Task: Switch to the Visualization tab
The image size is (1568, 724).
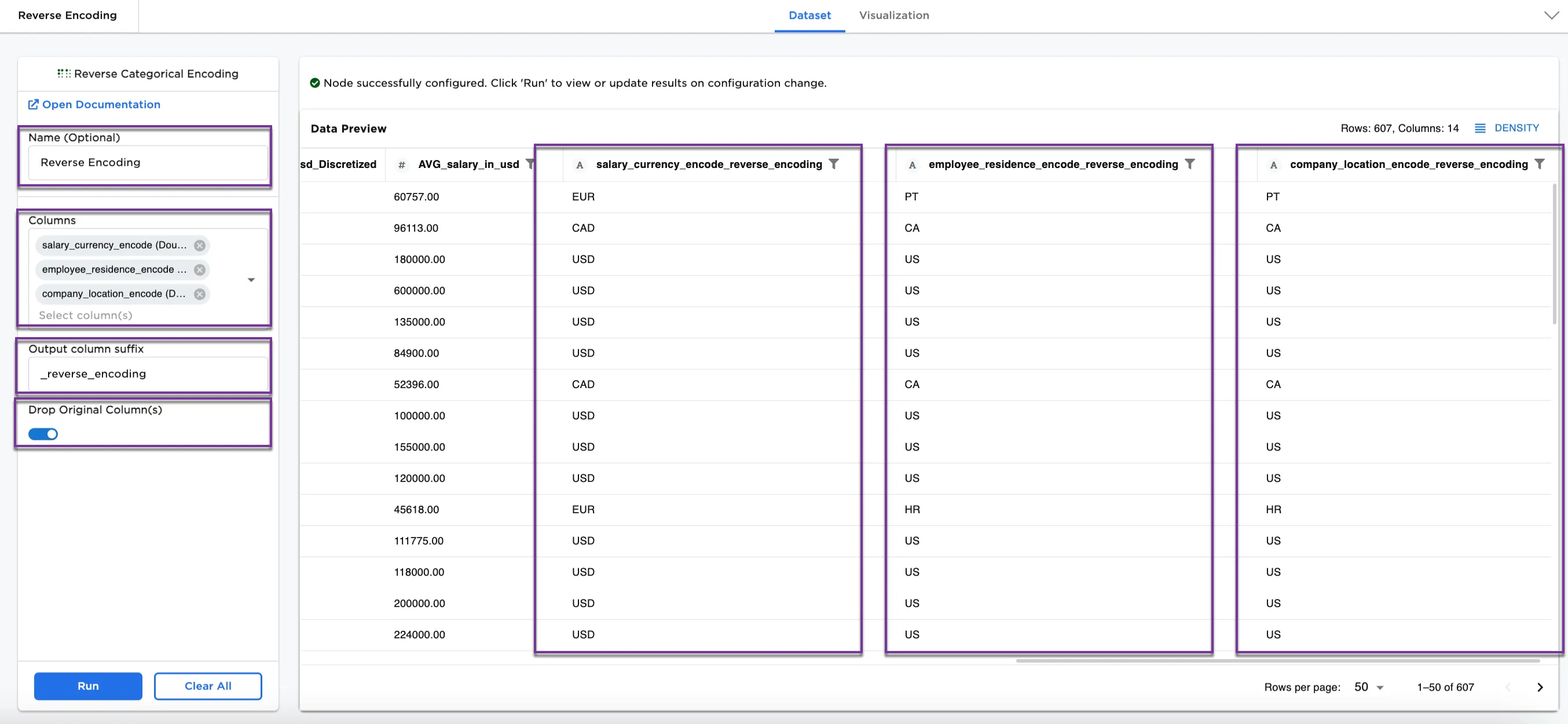Action: [893, 15]
